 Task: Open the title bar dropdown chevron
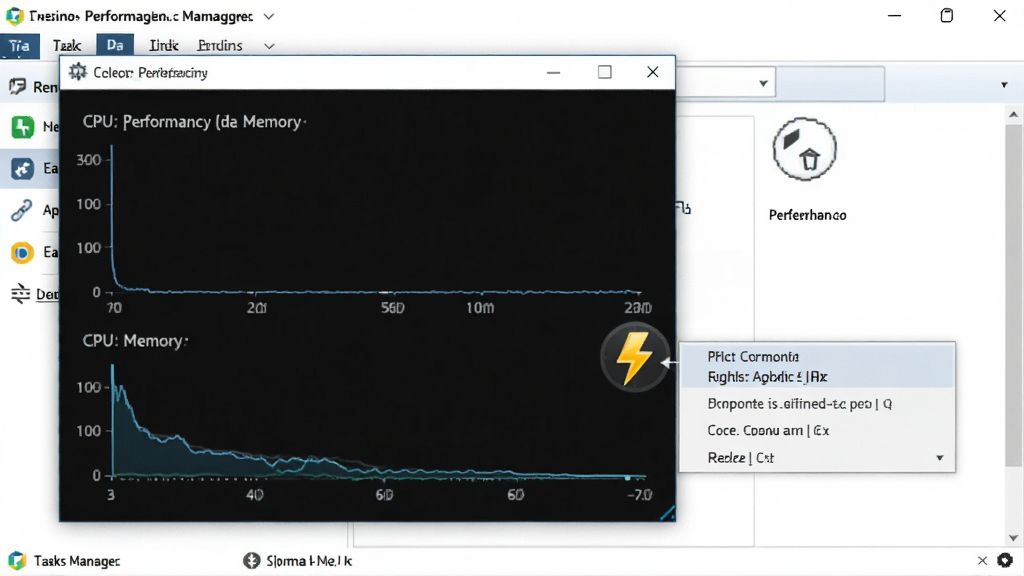269,16
